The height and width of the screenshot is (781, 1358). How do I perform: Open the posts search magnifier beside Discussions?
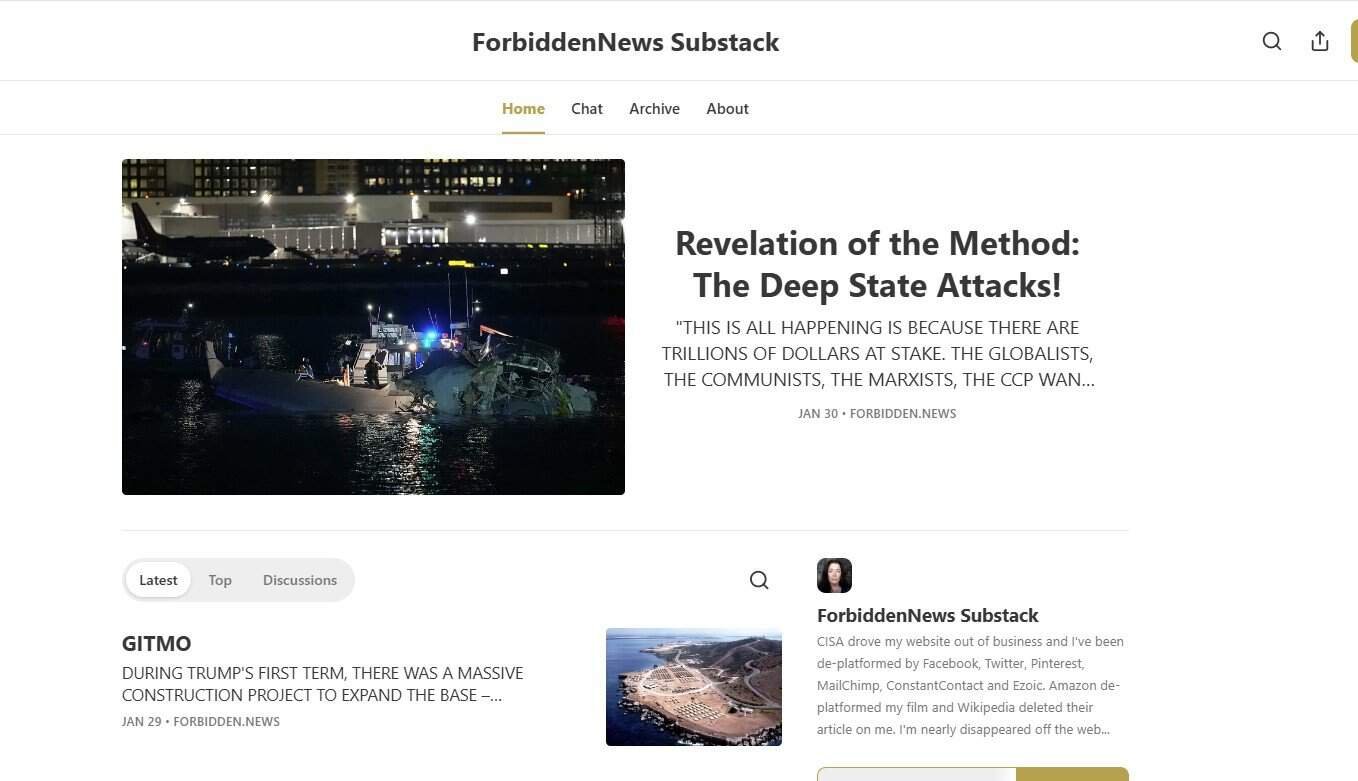(759, 580)
